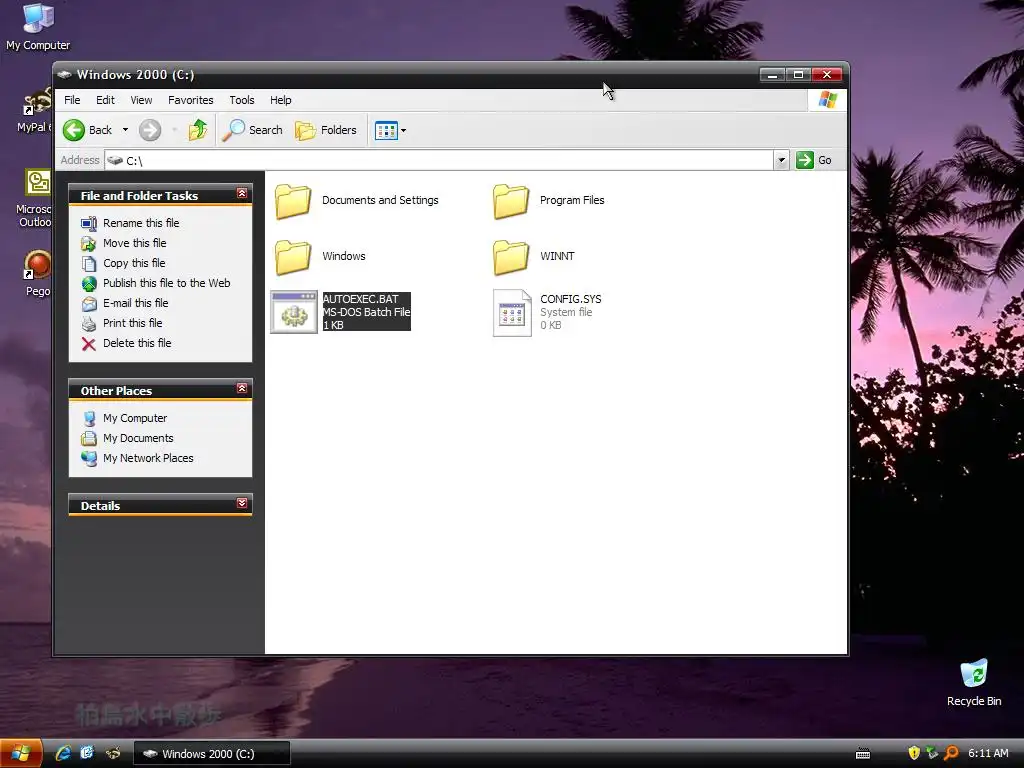Image resolution: width=1024 pixels, height=768 pixels.
Task: Click the window title bar drive icon
Action: click(64, 74)
